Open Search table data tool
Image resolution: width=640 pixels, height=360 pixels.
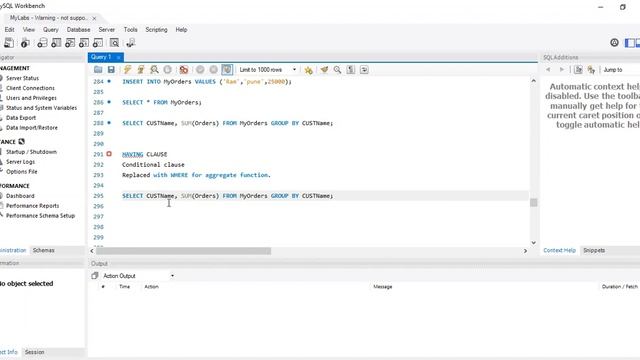coord(114,43)
